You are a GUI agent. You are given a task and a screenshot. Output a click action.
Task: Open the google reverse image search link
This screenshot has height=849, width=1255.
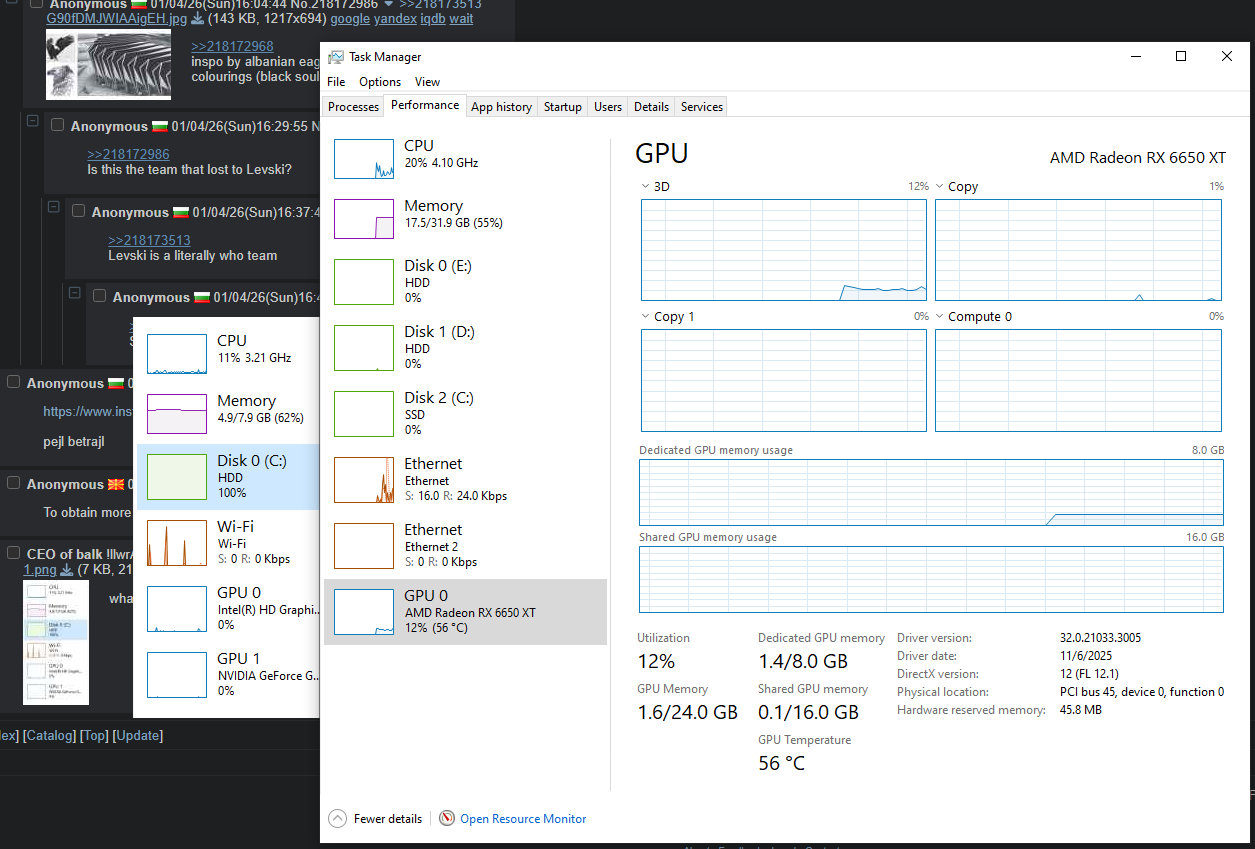[x=350, y=19]
